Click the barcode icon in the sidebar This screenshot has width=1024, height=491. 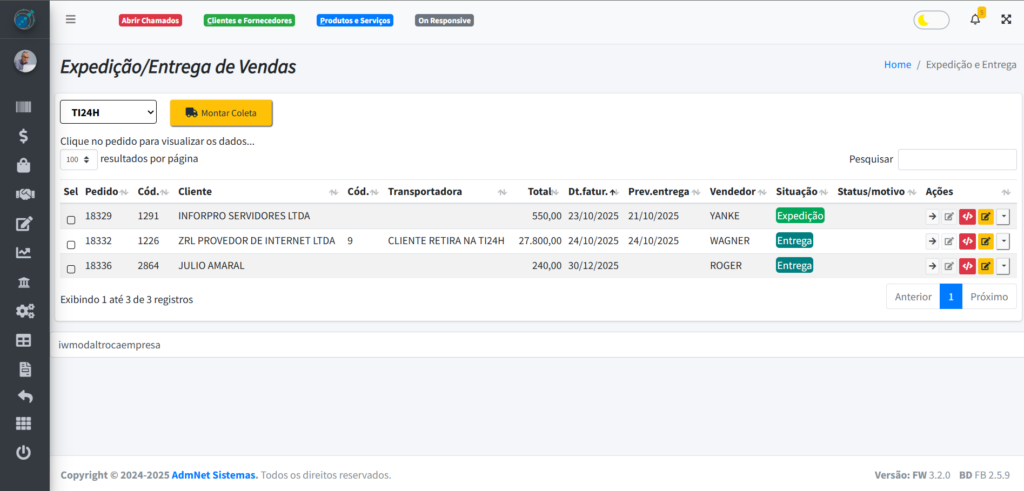pyautogui.click(x=25, y=107)
